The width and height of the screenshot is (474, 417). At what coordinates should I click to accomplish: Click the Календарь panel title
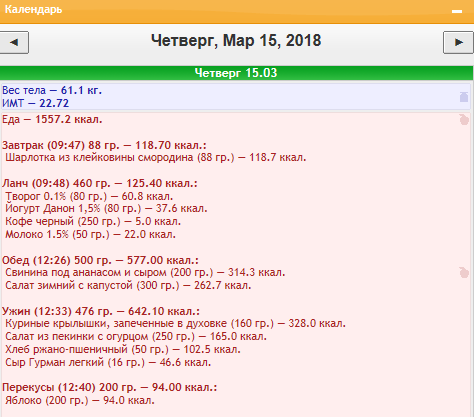point(33,9)
